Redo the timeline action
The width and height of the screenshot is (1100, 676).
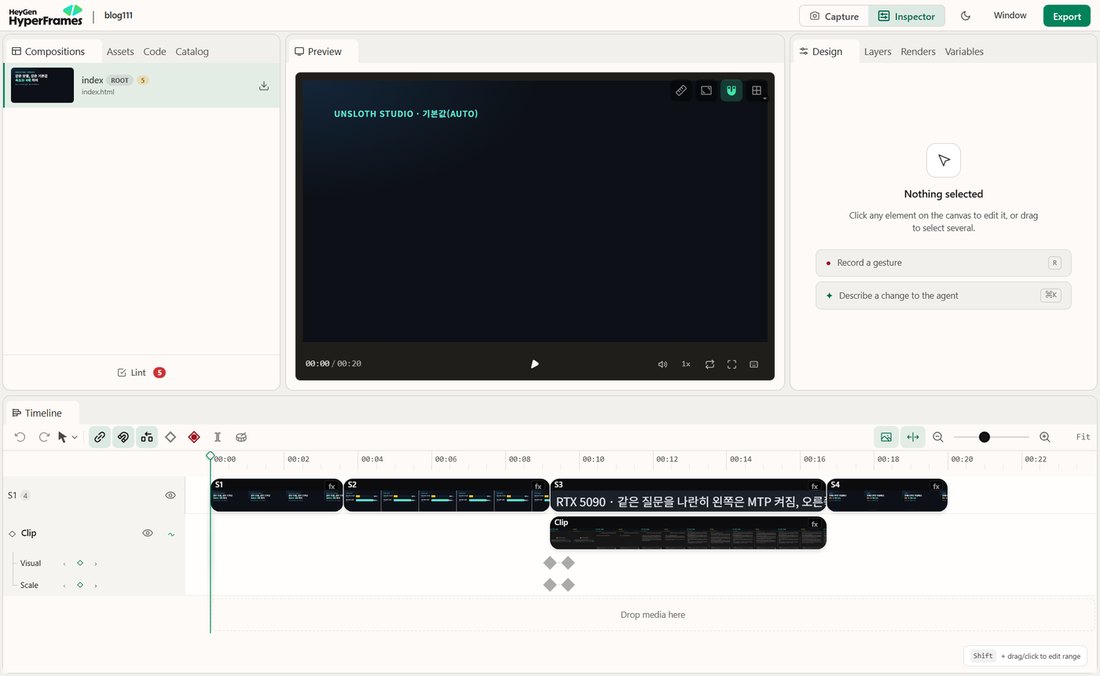click(43, 437)
